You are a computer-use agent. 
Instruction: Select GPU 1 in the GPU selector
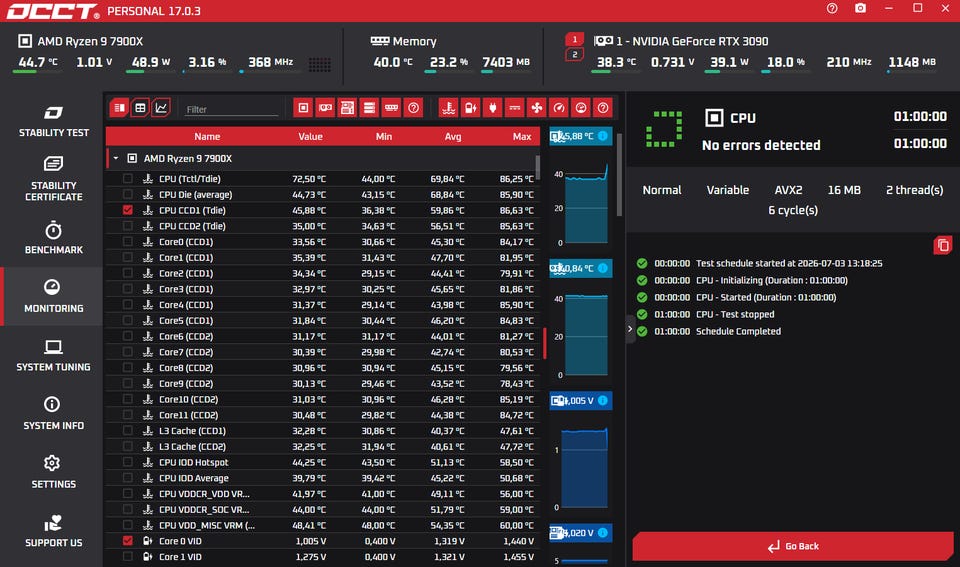(x=574, y=39)
